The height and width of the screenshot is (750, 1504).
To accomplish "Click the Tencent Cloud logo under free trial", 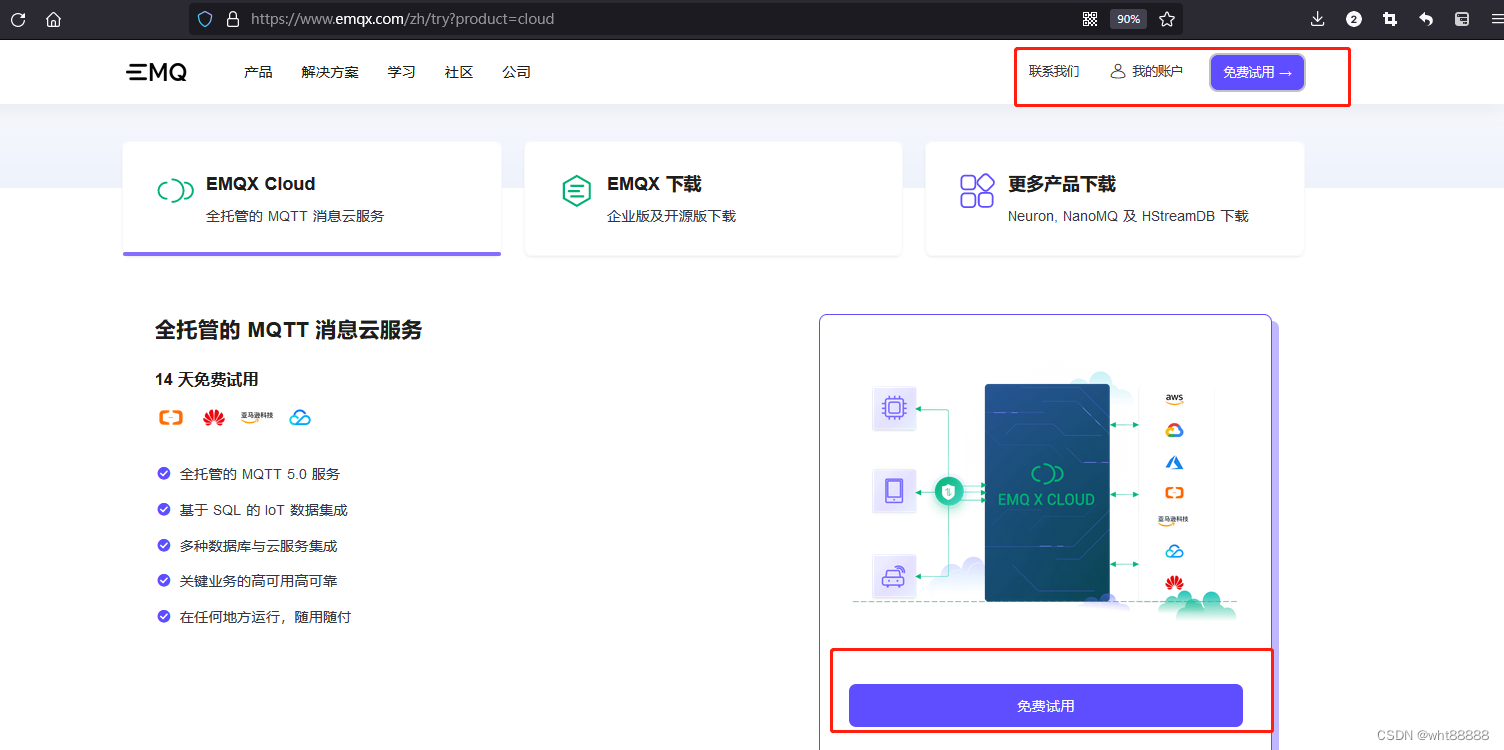I will [300, 417].
